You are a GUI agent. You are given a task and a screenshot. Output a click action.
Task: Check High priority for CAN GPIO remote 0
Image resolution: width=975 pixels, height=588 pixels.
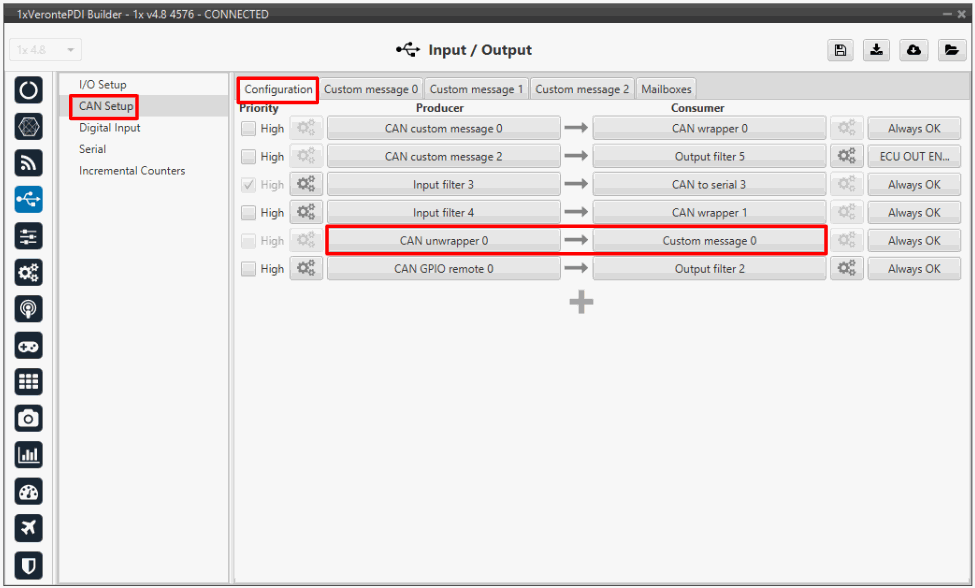tap(248, 269)
